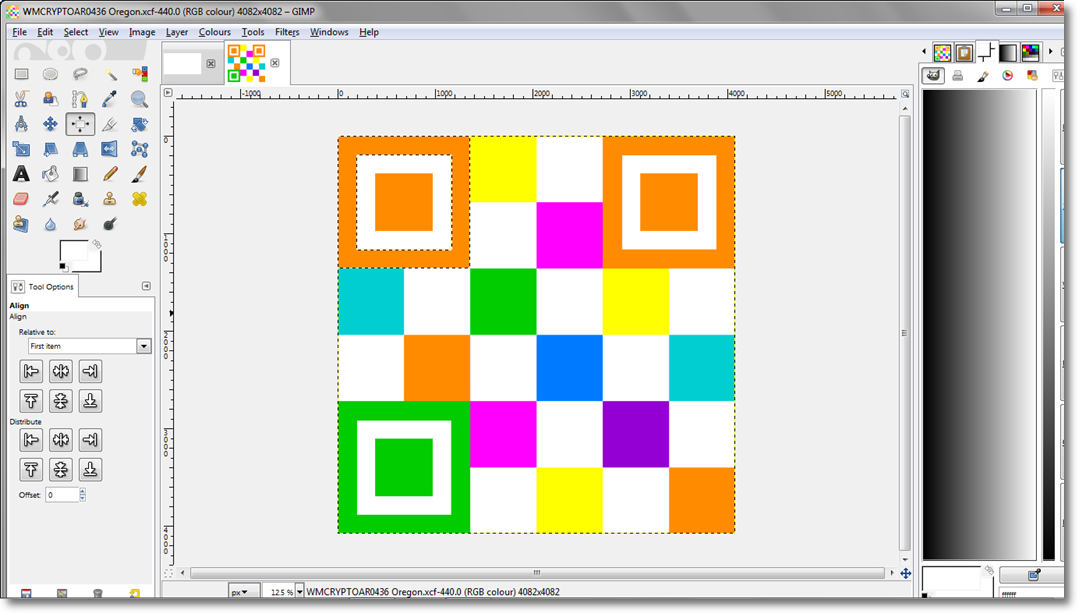Activate the Fuzzy Select wand tool
This screenshot has width=1080, height=615.
(x=110, y=74)
